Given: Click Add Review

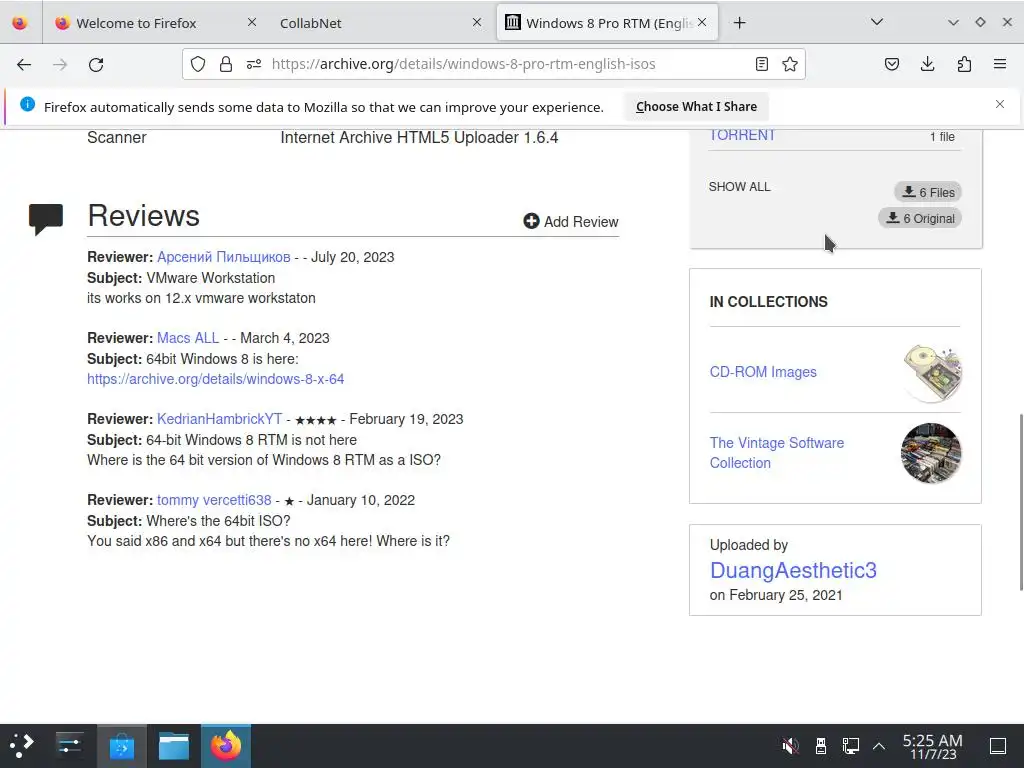Looking at the screenshot, I should (x=571, y=221).
